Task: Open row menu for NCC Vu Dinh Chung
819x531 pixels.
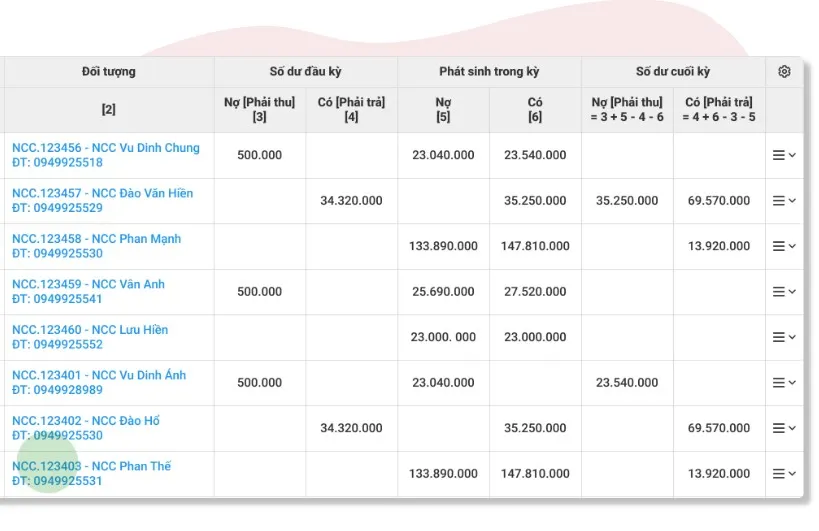Action: pyautogui.click(x=784, y=155)
